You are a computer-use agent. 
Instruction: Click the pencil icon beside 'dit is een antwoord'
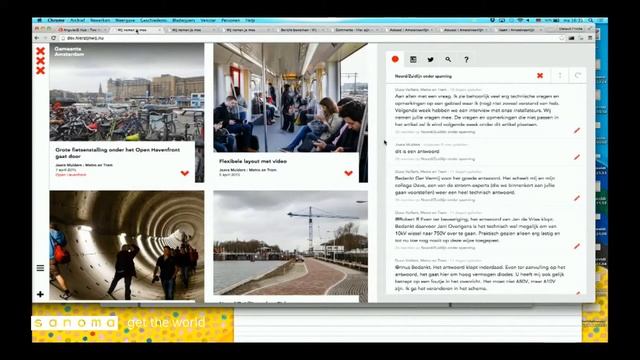coord(577,157)
